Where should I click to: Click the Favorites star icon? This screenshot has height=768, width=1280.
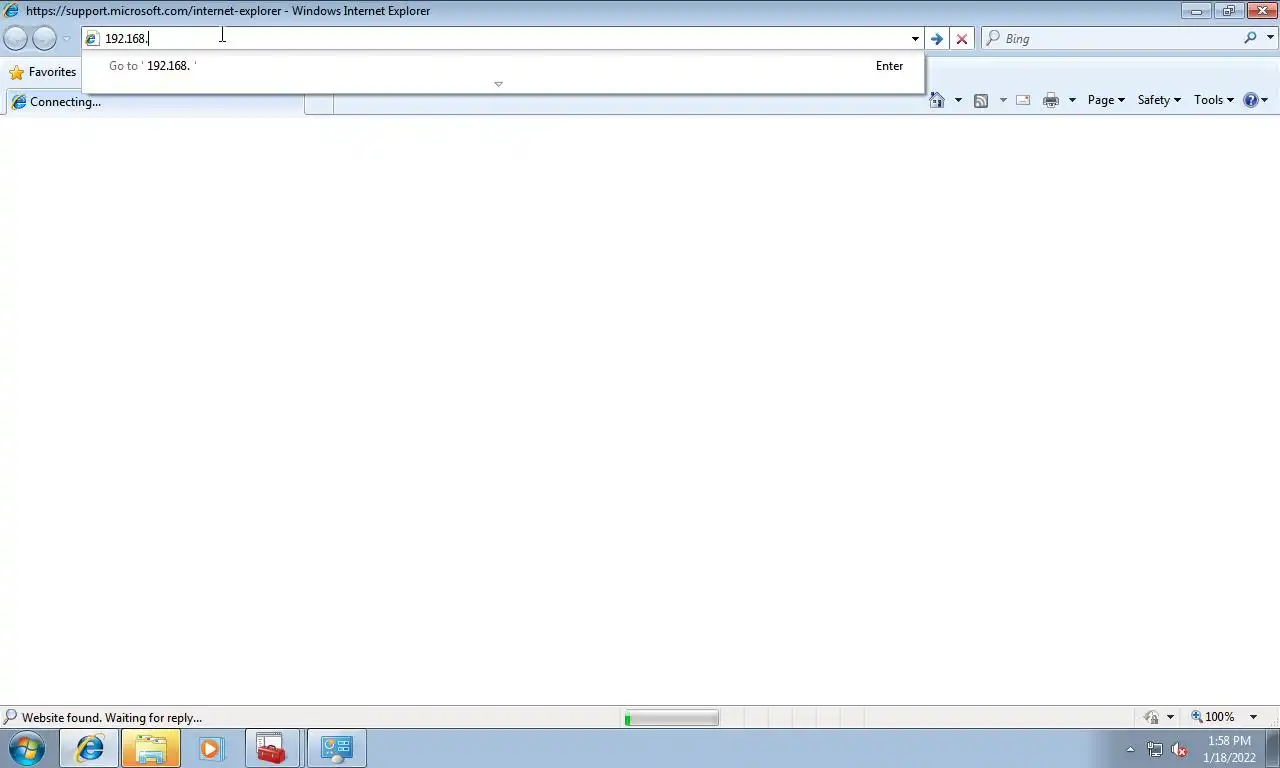(x=16, y=72)
